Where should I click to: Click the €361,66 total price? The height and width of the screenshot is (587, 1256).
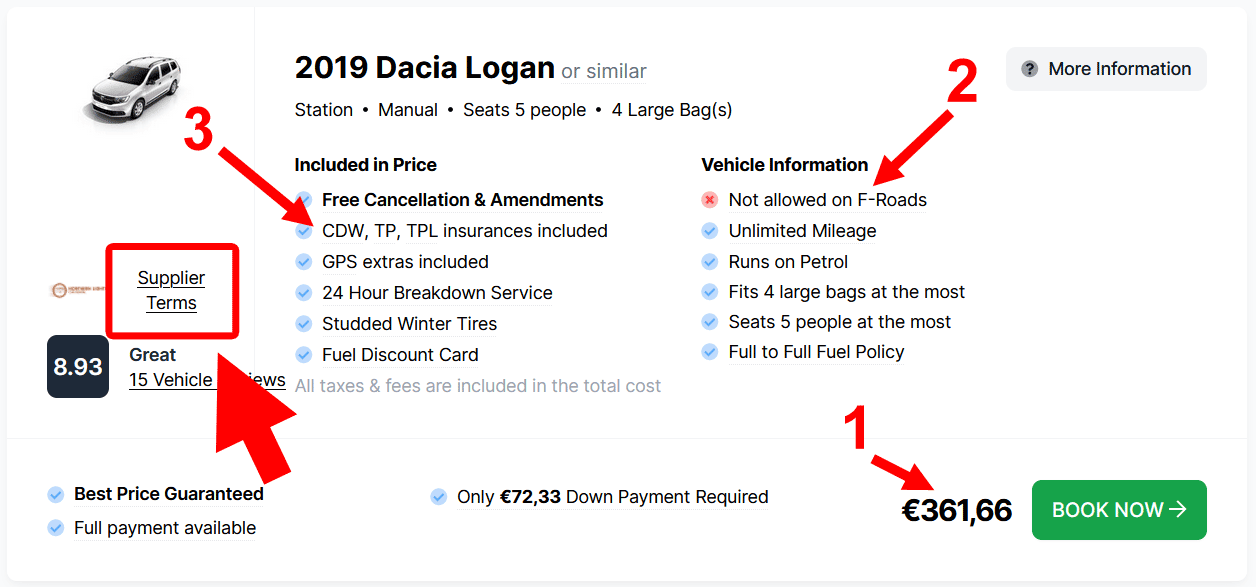click(x=957, y=511)
